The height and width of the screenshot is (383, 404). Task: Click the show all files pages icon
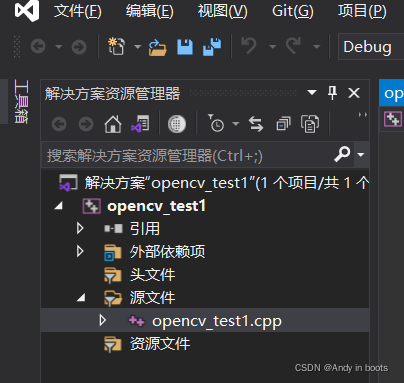pyautogui.click(x=310, y=124)
